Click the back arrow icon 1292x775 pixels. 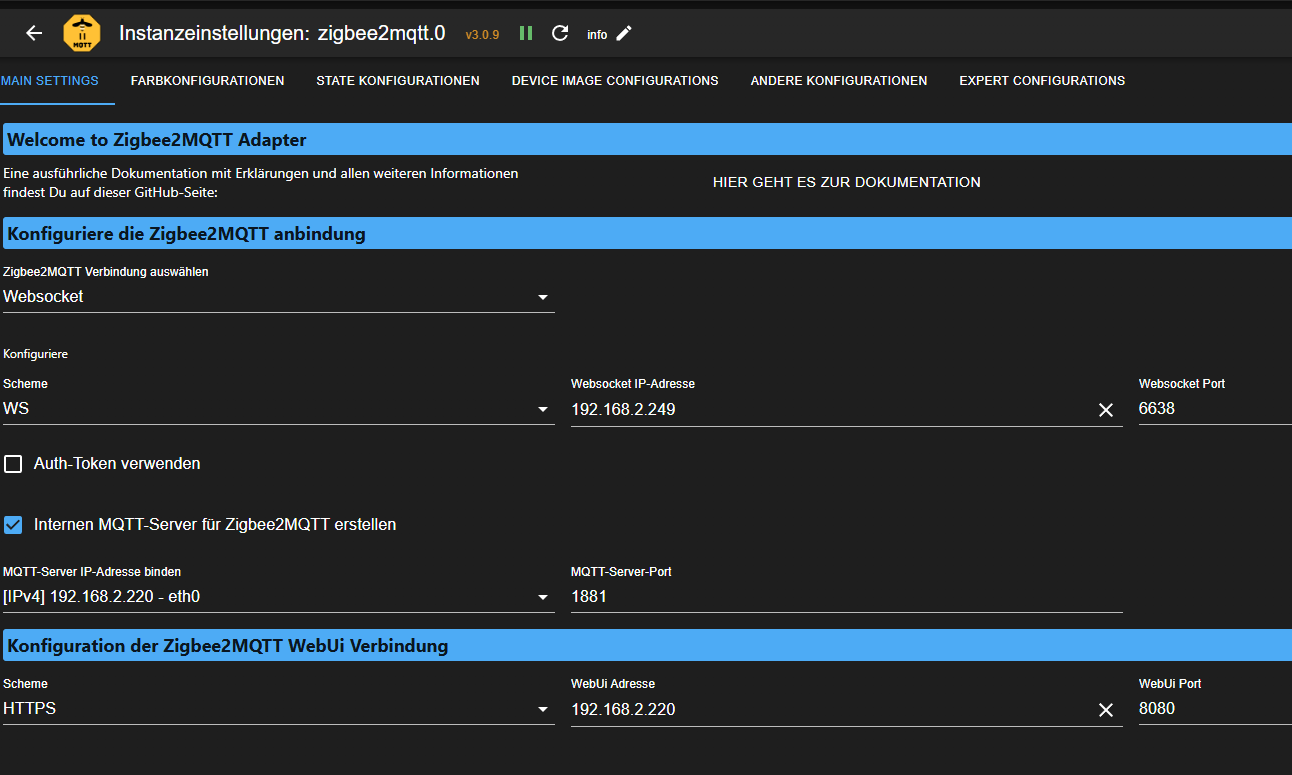[34, 33]
